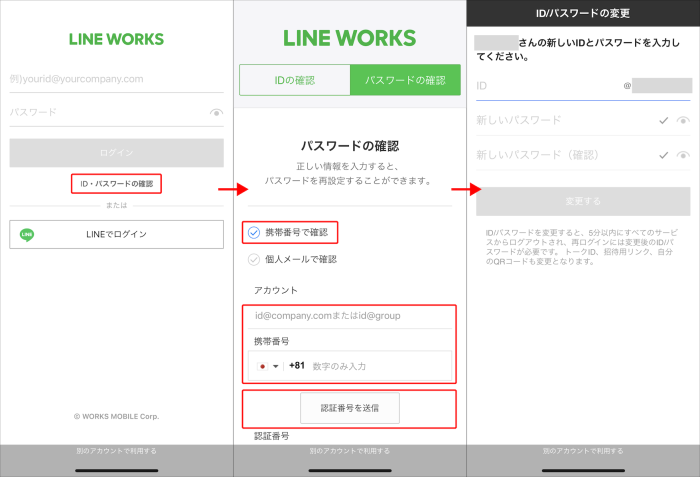This screenshot has width=700, height=477.
Task: Click the ID/パスワードの変更 header title
Action: [x=583, y=13]
